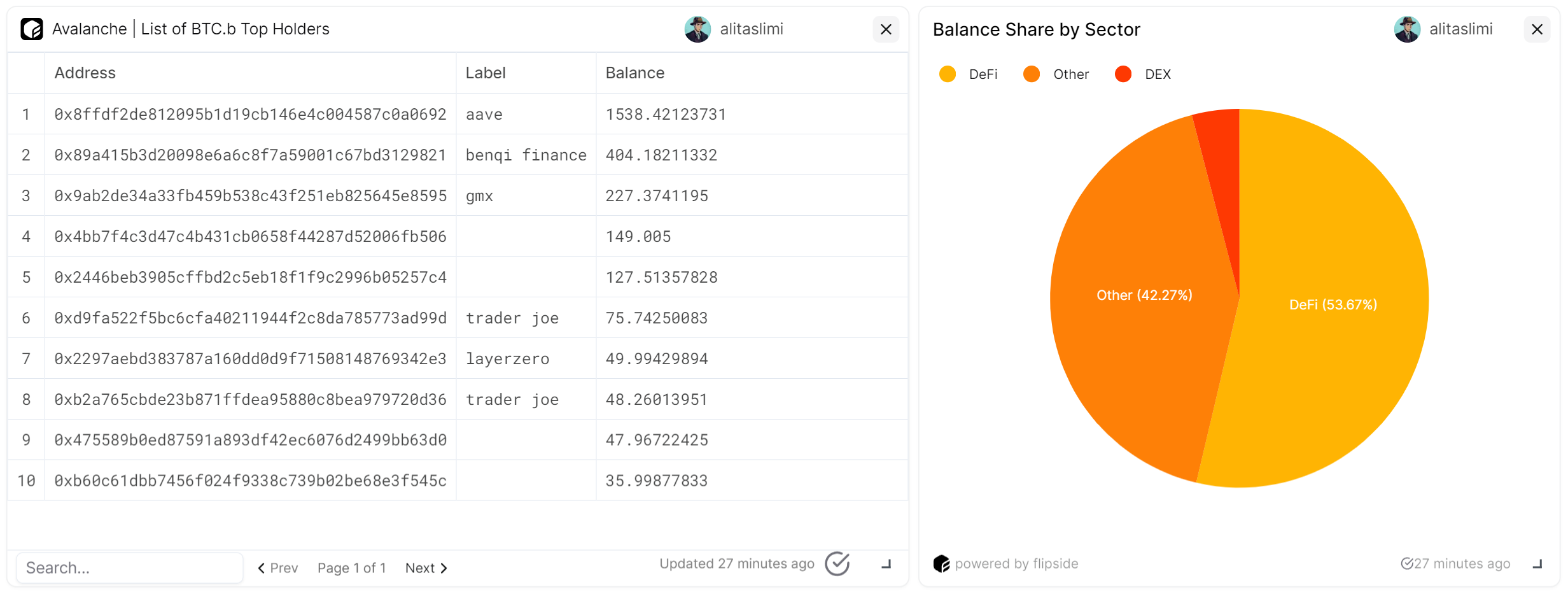Select address 0x8ffdf2de812095b1d19cb146e4c004587c0a0692

(x=251, y=115)
